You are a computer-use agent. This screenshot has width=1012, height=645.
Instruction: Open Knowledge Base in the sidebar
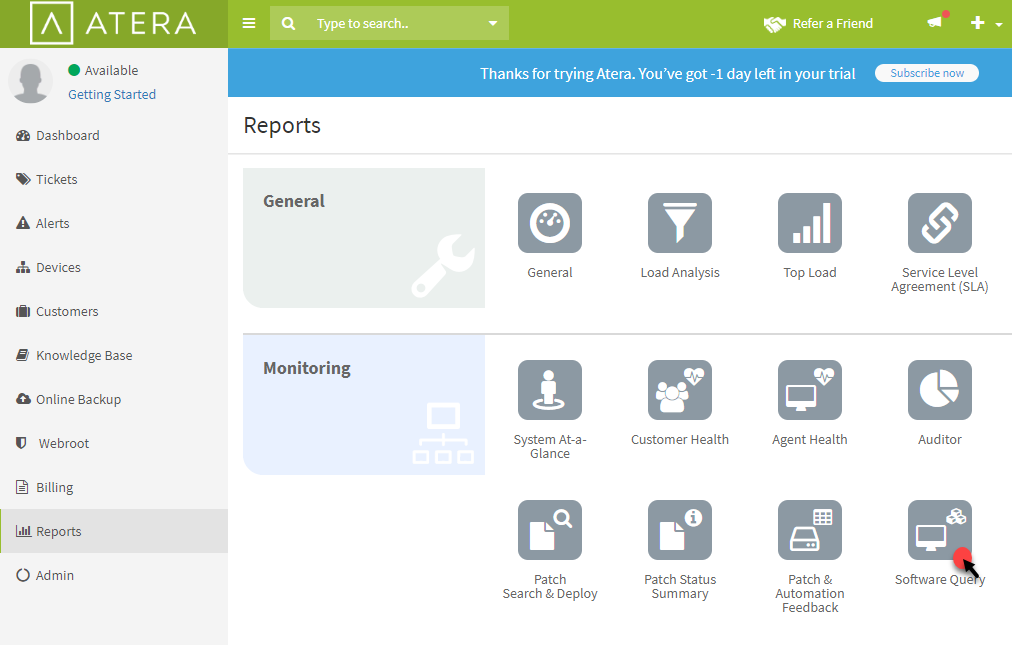coord(114,355)
